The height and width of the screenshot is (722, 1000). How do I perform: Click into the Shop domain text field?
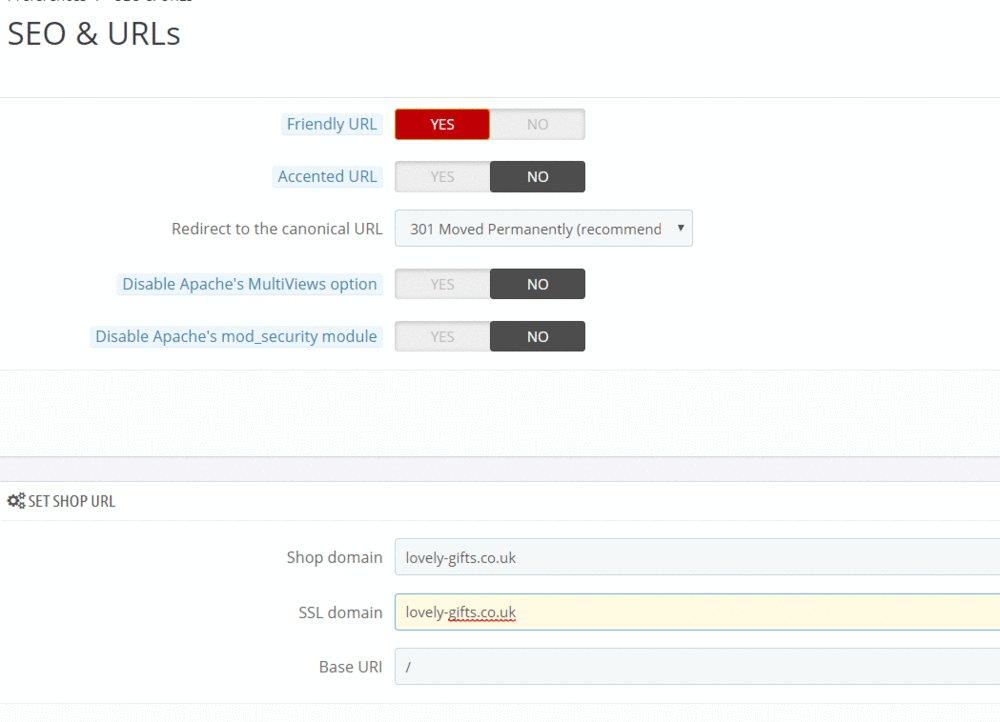pos(696,557)
